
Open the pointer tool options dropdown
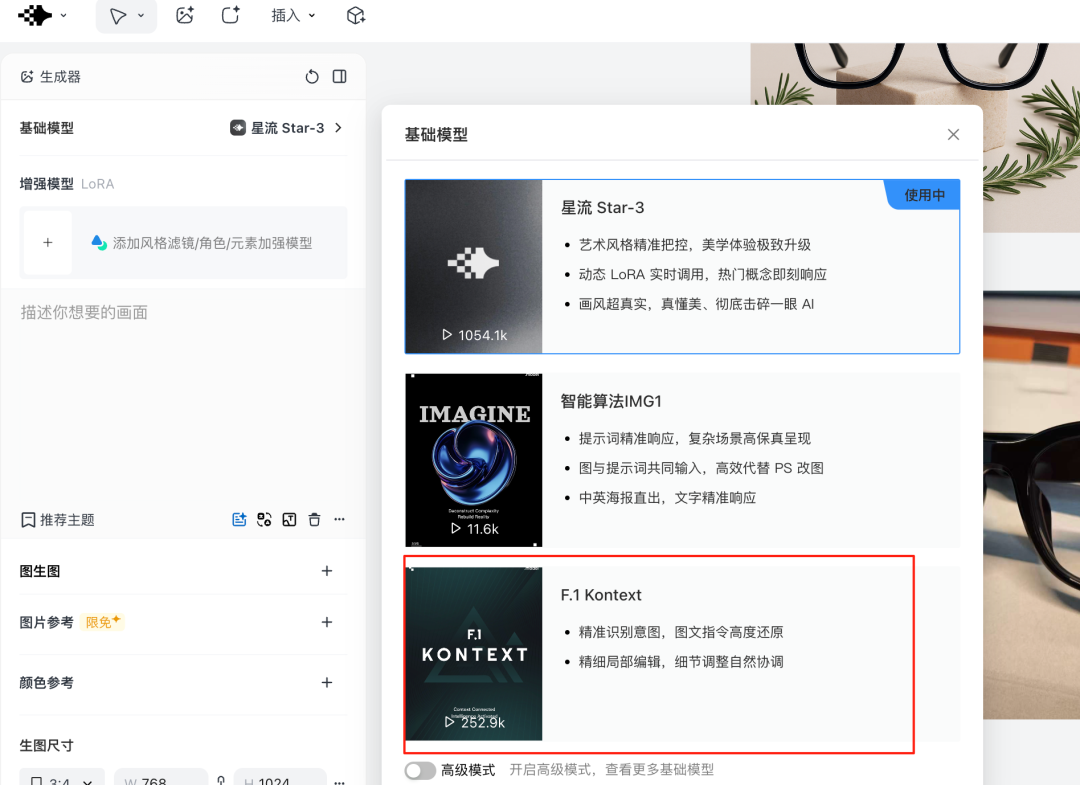pos(141,15)
